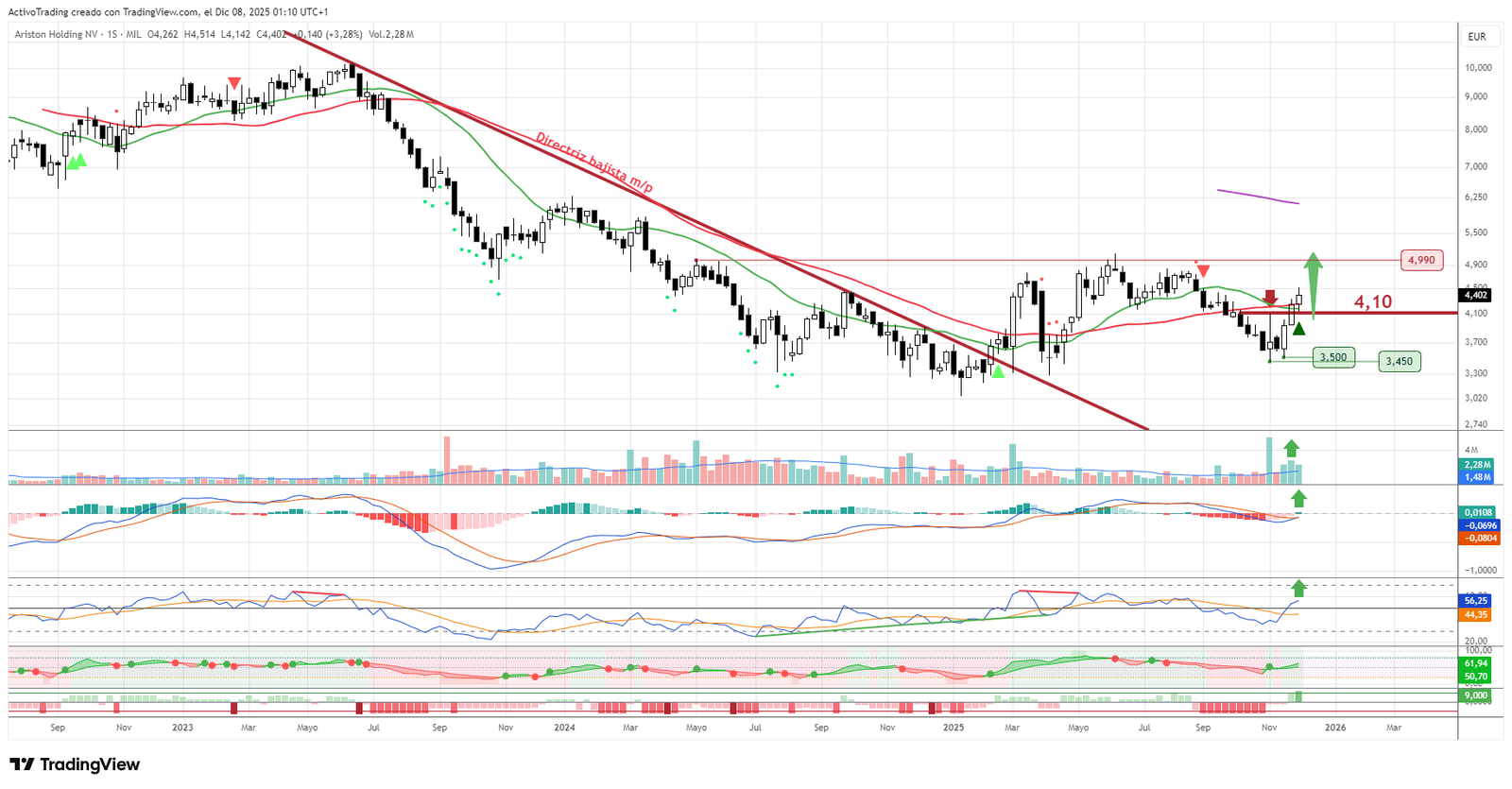Click the 2,28M volume value tag
The height and width of the screenshot is (789, 1512).
tap(1477, 465)
